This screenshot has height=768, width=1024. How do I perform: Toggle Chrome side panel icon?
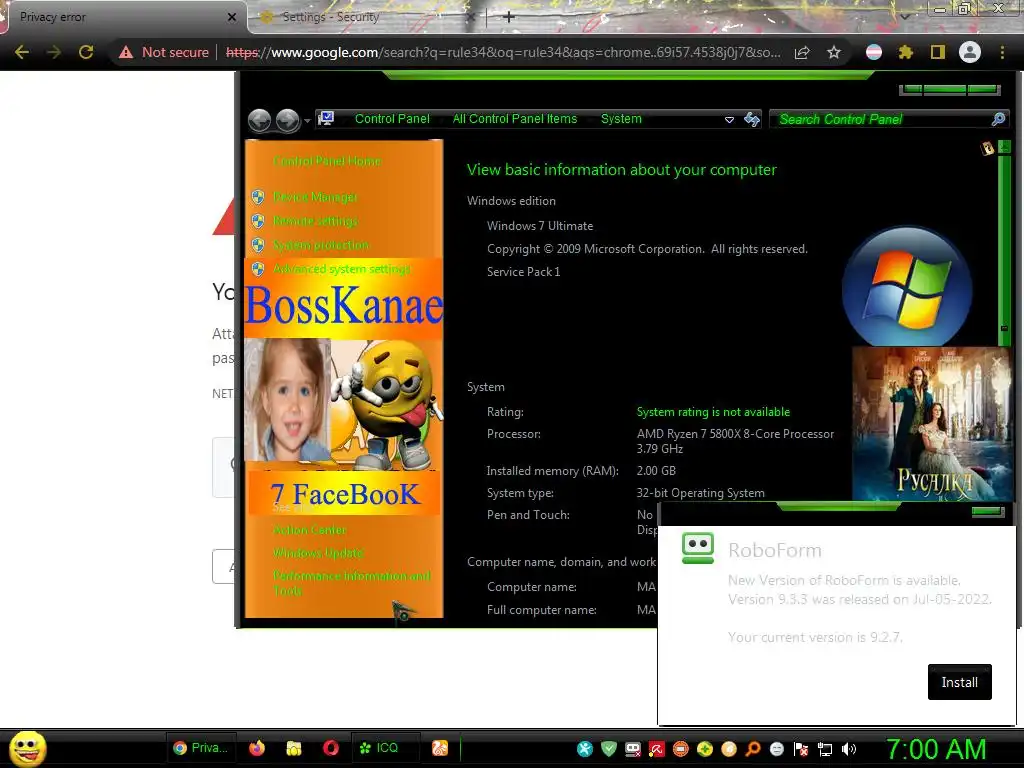click(x=937, y=52)
